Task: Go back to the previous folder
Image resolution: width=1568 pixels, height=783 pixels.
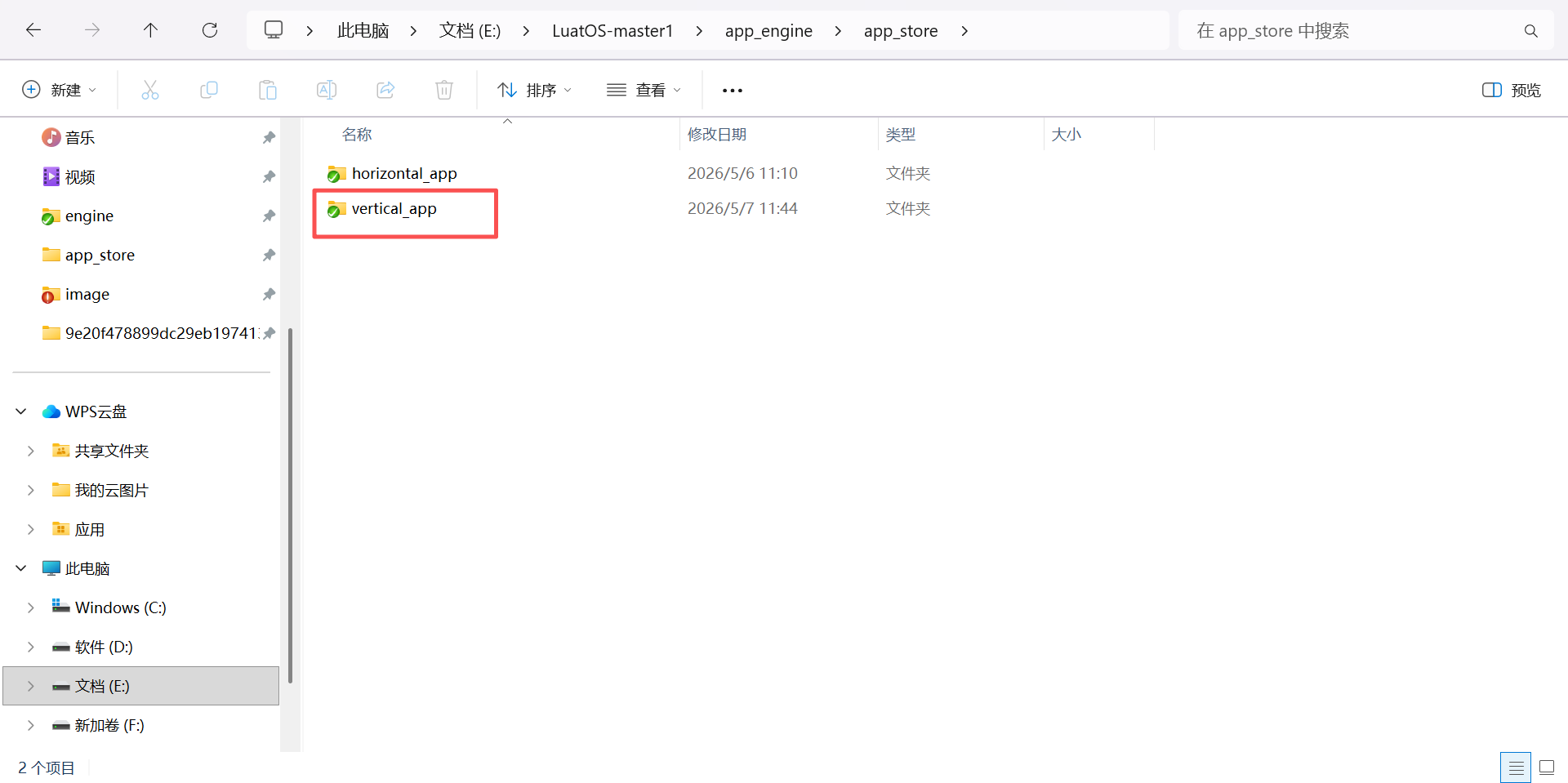Action: 33,30
